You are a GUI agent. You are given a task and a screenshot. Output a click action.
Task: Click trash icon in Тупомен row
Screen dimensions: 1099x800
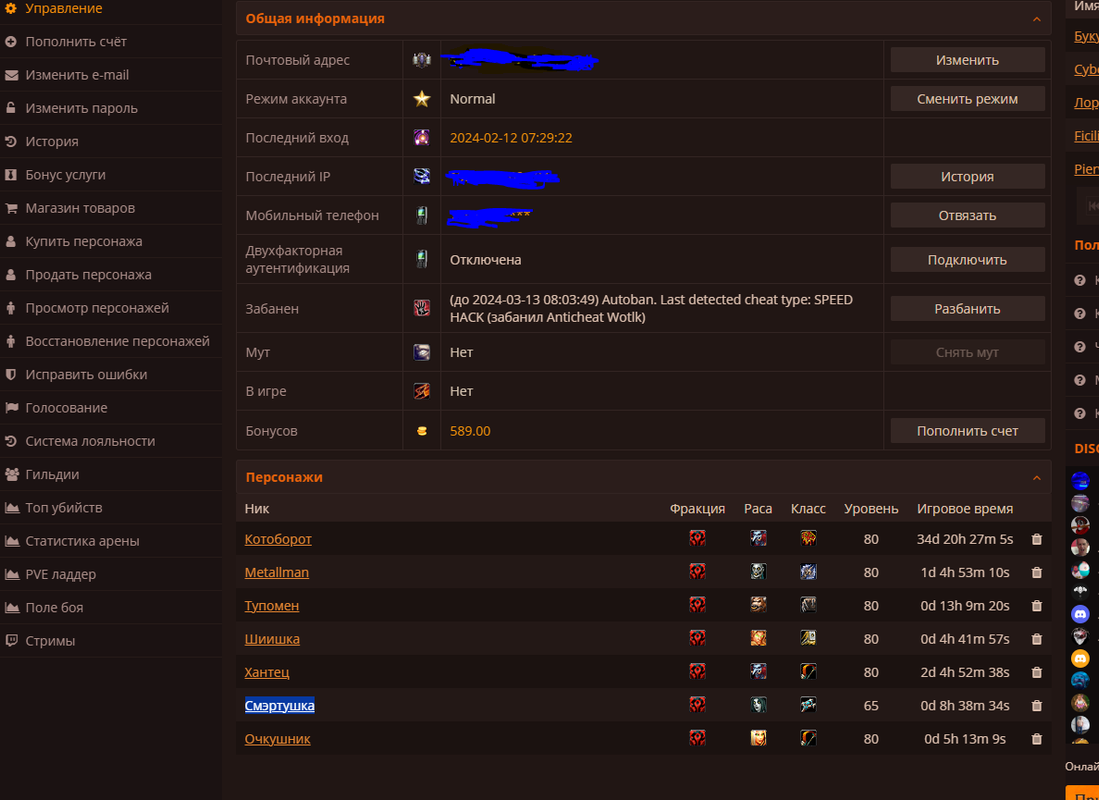[x=1037, y=606]
